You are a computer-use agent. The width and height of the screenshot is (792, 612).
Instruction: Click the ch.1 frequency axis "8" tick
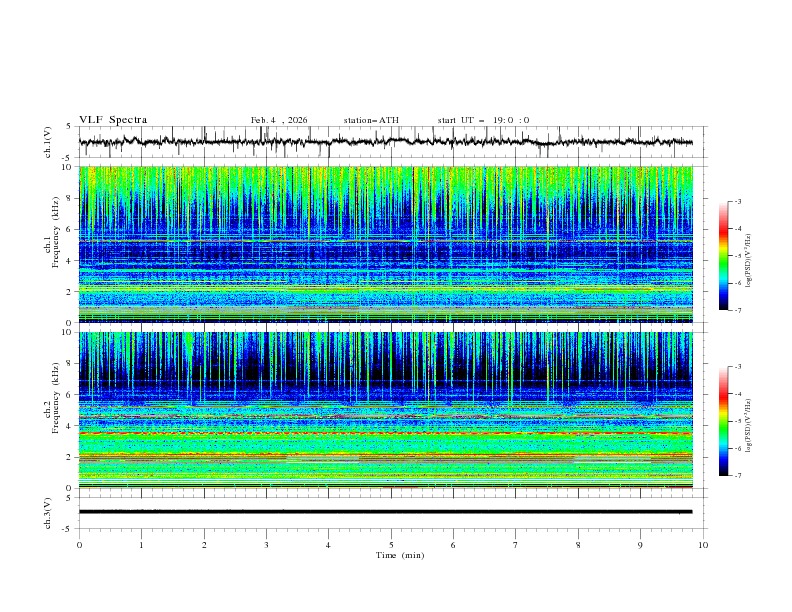pos(70,198)
